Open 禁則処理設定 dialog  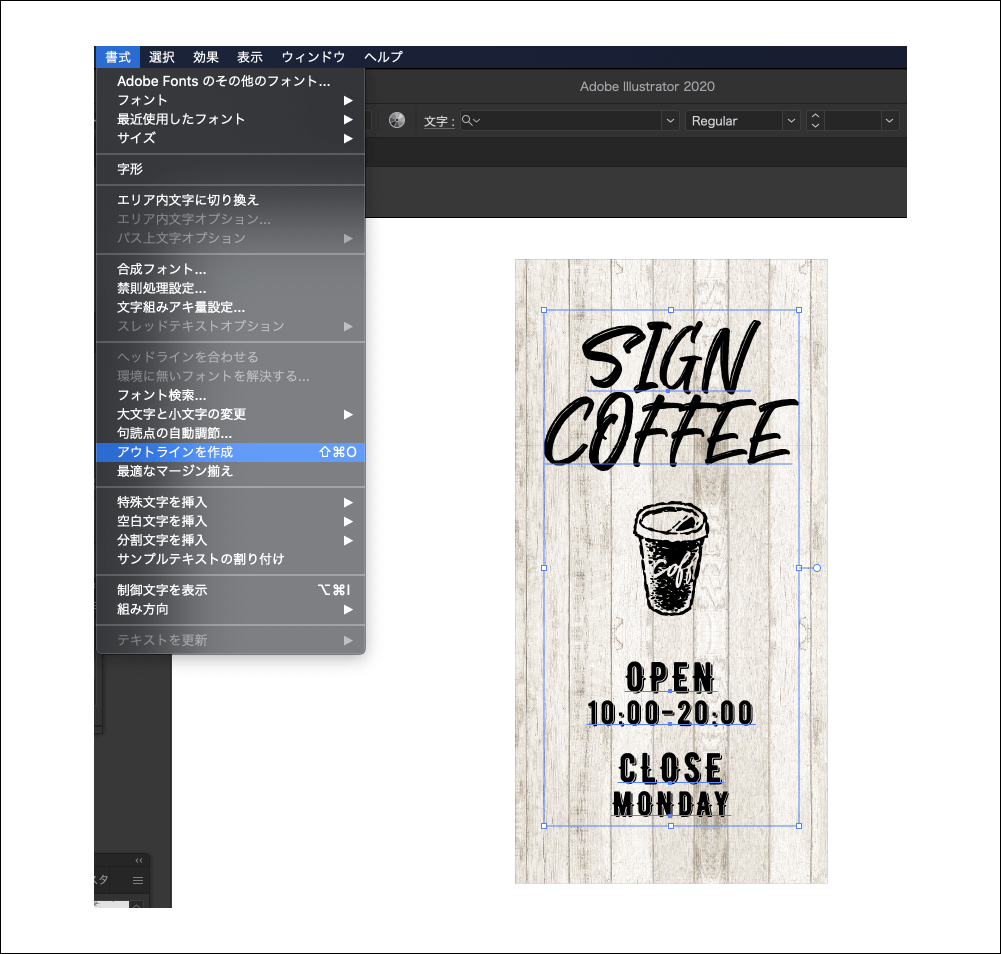tap(230, 288)
